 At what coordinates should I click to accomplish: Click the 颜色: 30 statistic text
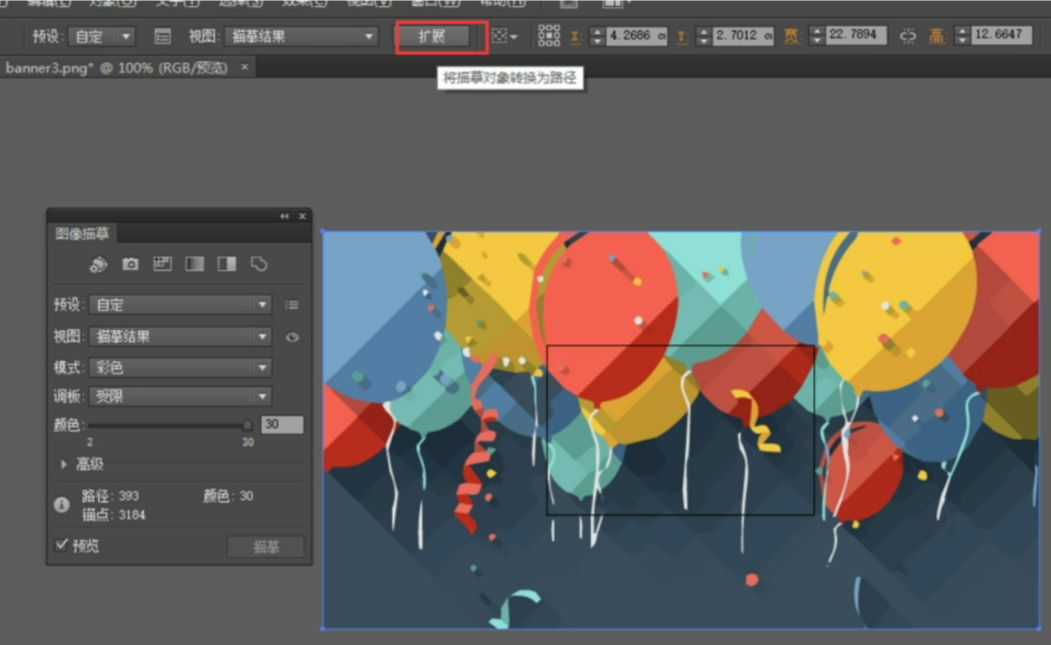(228, 496)
